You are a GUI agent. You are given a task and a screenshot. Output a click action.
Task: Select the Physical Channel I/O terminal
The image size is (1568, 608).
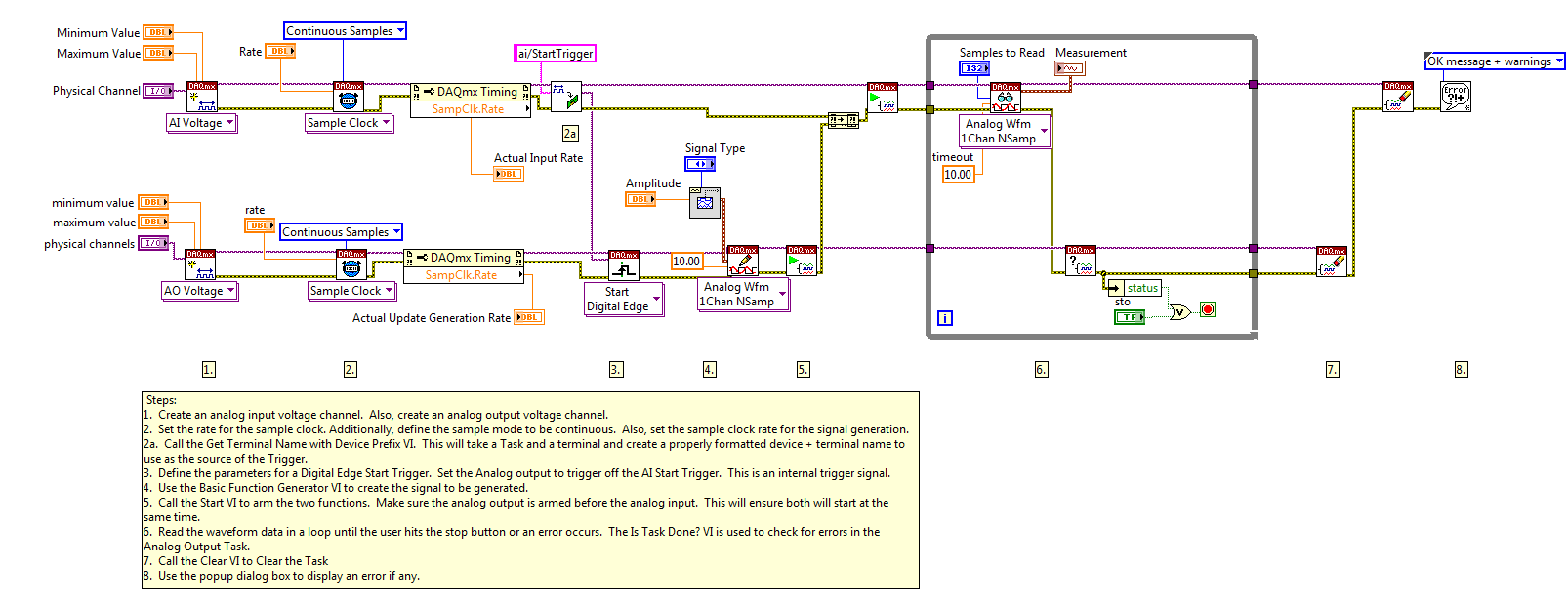click(158, 91)
